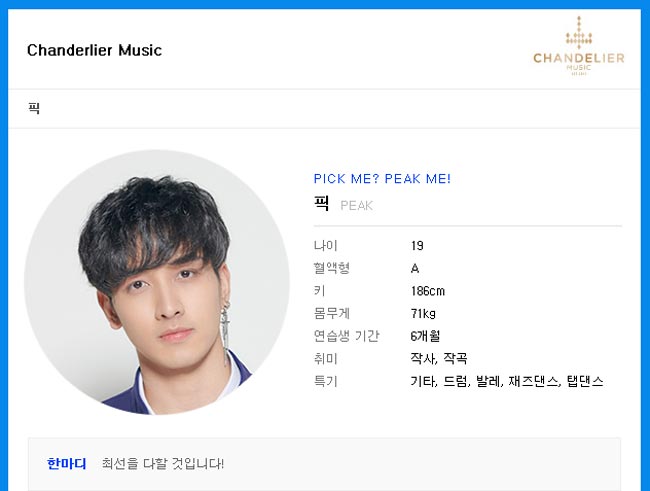Image resolution: width=650 pixels, height=491 pixels.
Task: Click the 취미 hobby value 작사, 작곡
Action: [x=439, y=358]
